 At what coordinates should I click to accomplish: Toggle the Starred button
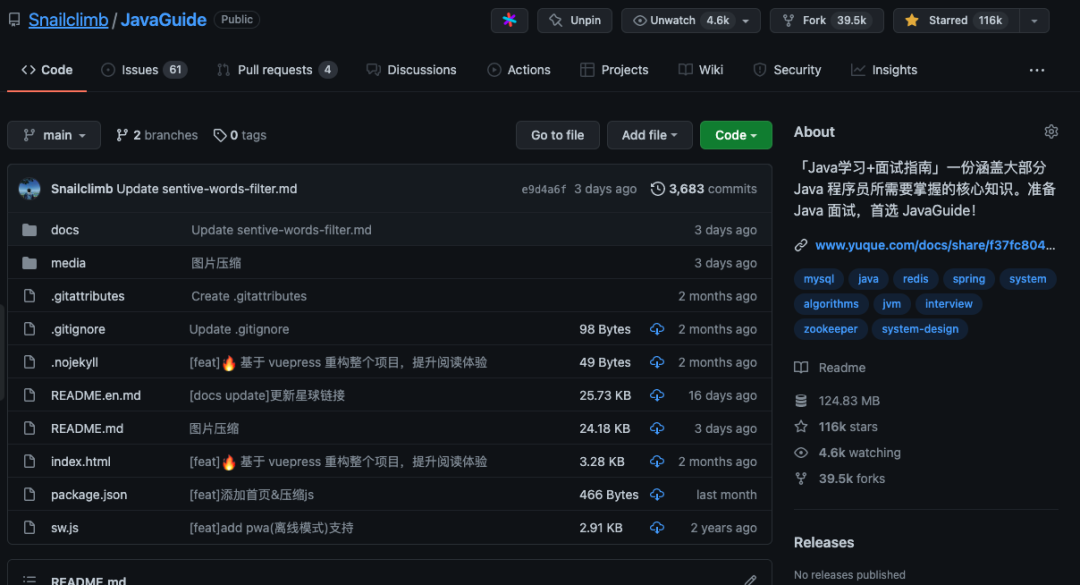(x=956, y=21)
